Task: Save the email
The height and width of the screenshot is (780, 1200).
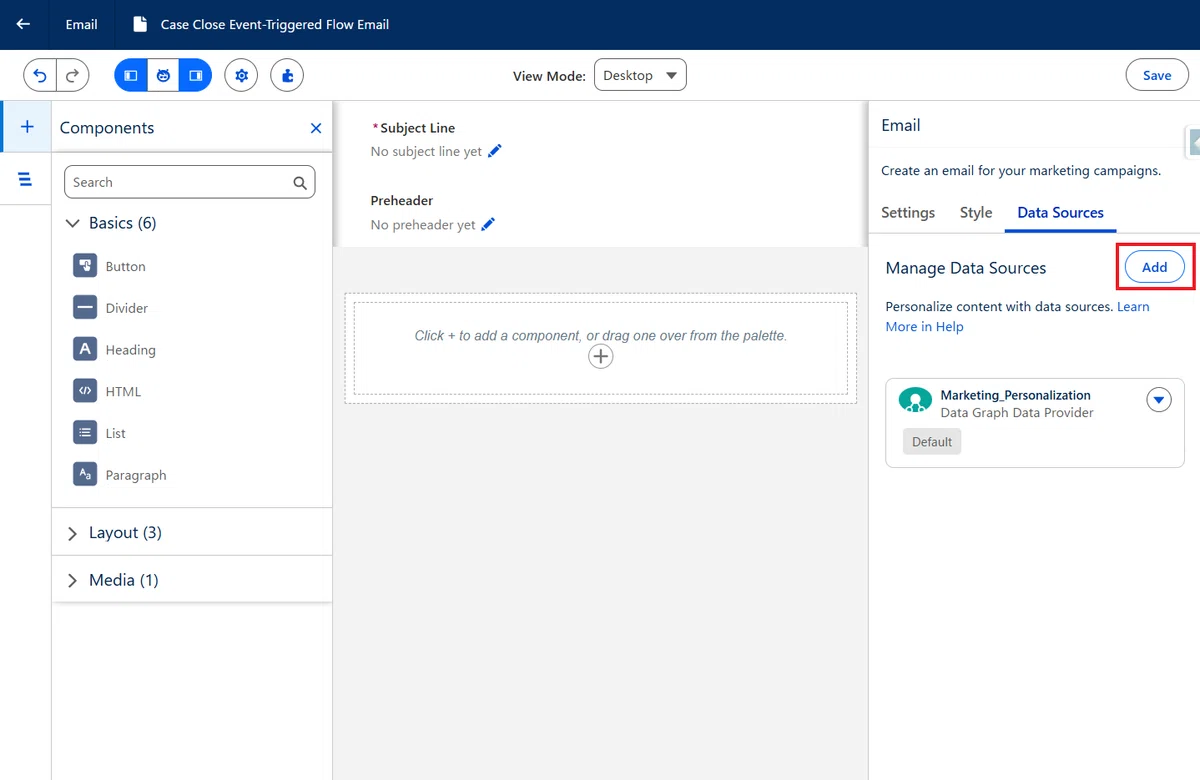Action: (1157, 75)
